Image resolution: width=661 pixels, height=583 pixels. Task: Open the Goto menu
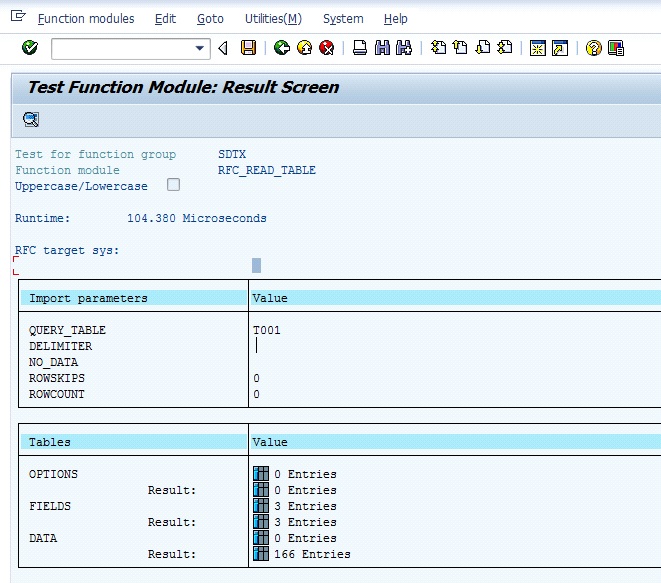point(210,19)
